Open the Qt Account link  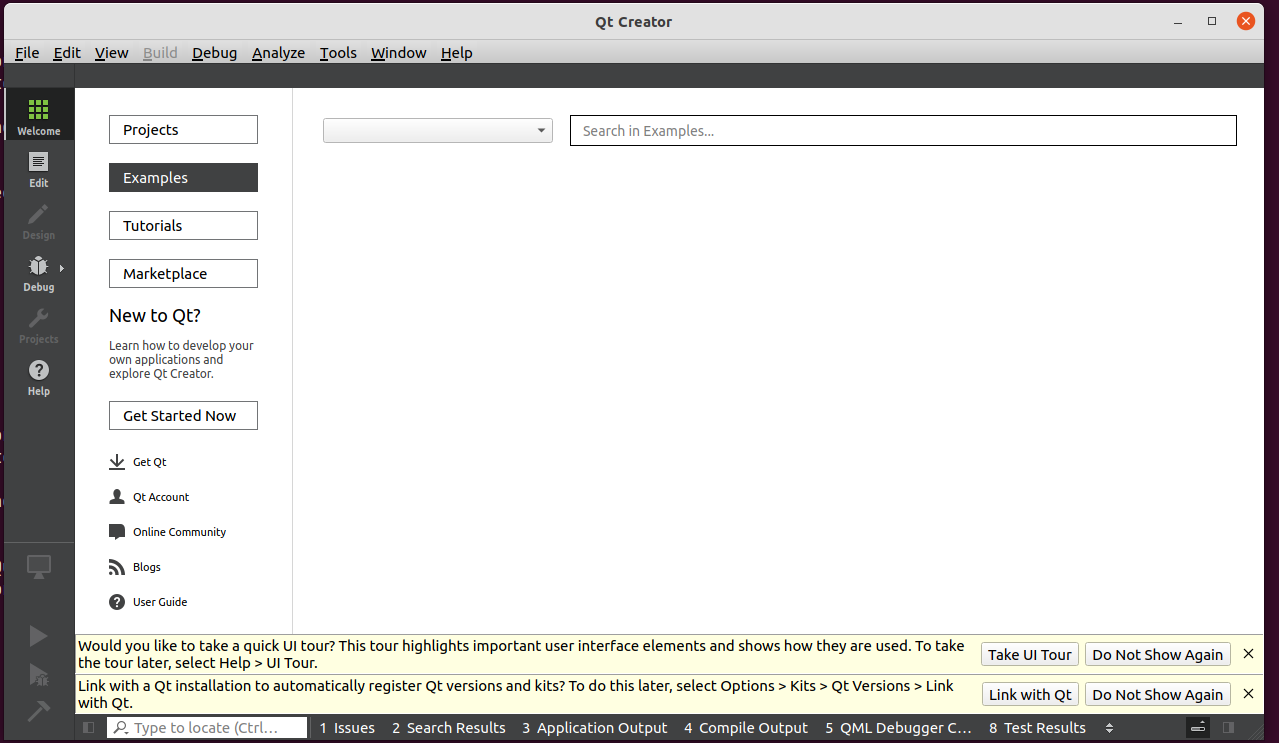click(161, 497)
